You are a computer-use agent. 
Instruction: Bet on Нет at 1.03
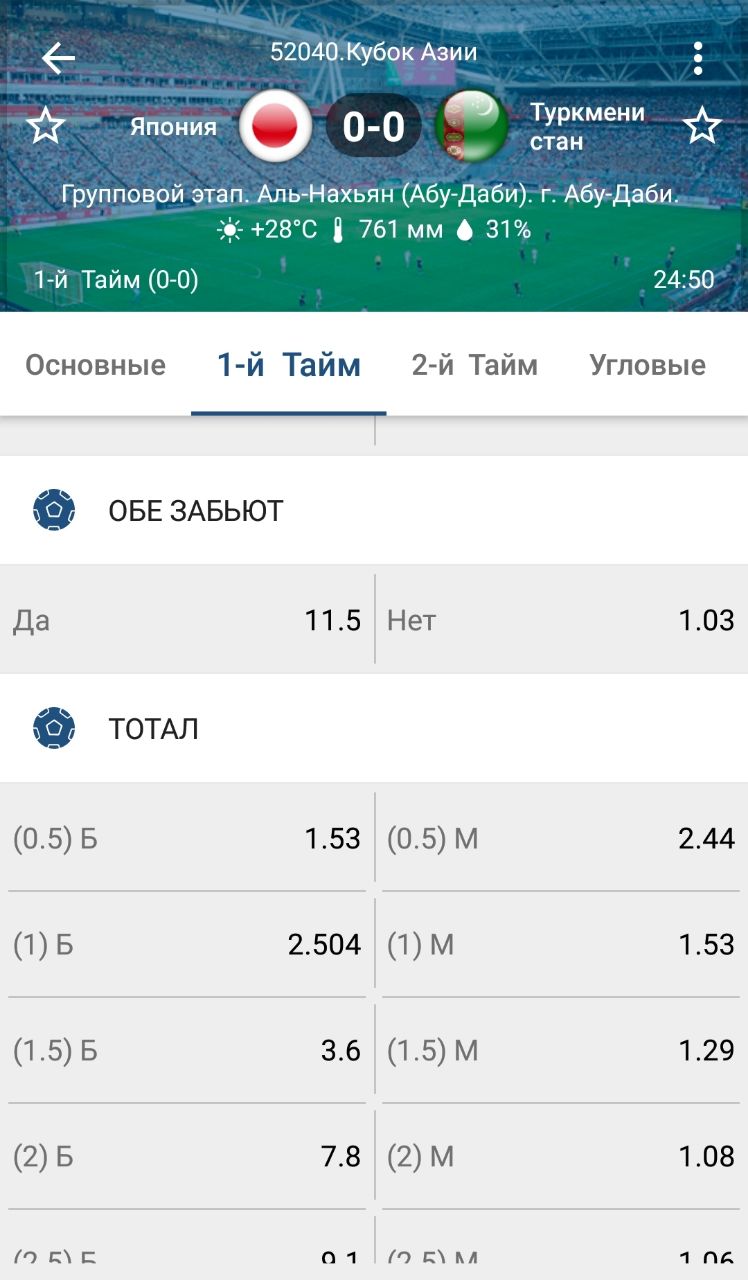point(561,620)
